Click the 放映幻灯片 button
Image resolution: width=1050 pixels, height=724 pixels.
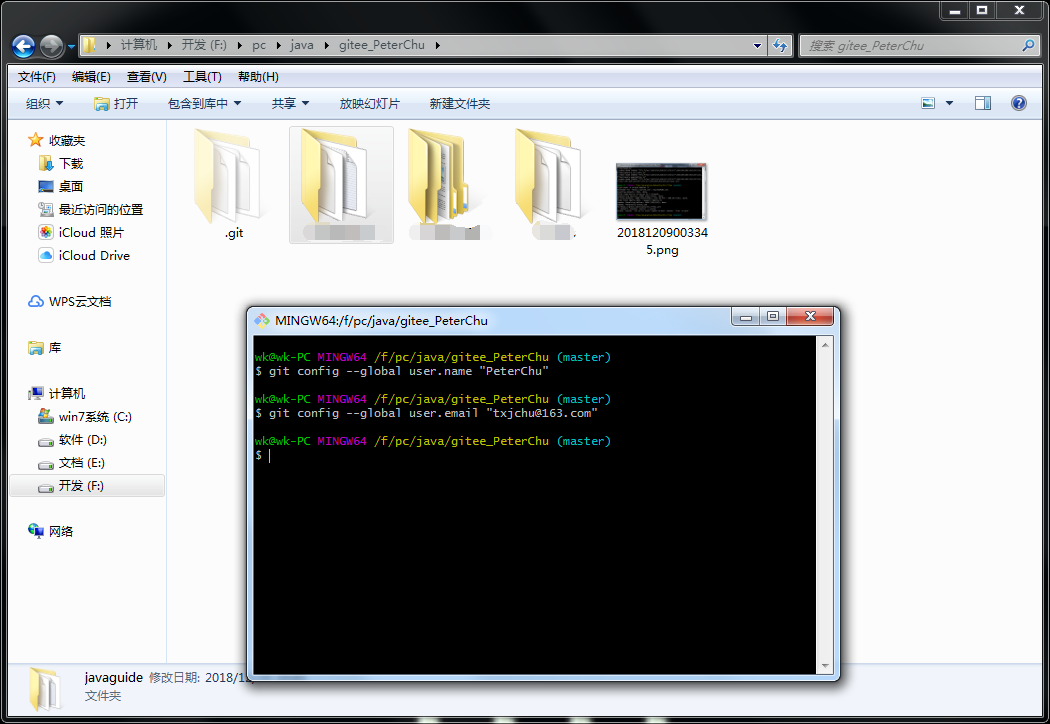click(x=369, y=104)
